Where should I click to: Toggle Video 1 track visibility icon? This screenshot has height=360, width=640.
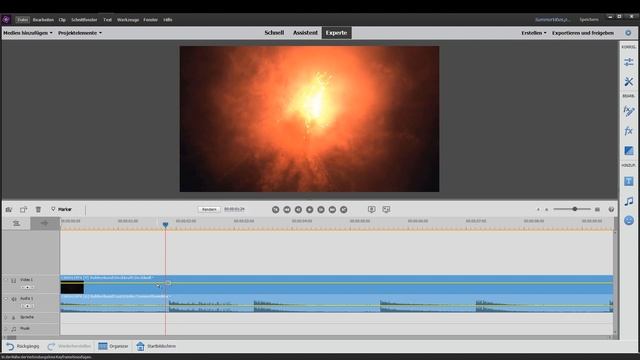coord(13,280)
